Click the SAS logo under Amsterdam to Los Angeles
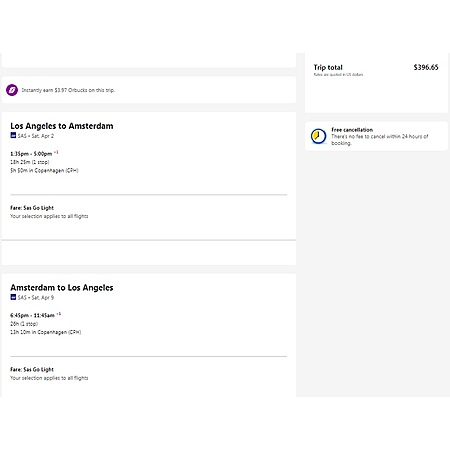 pyautogui.click(x=13, y=297)
